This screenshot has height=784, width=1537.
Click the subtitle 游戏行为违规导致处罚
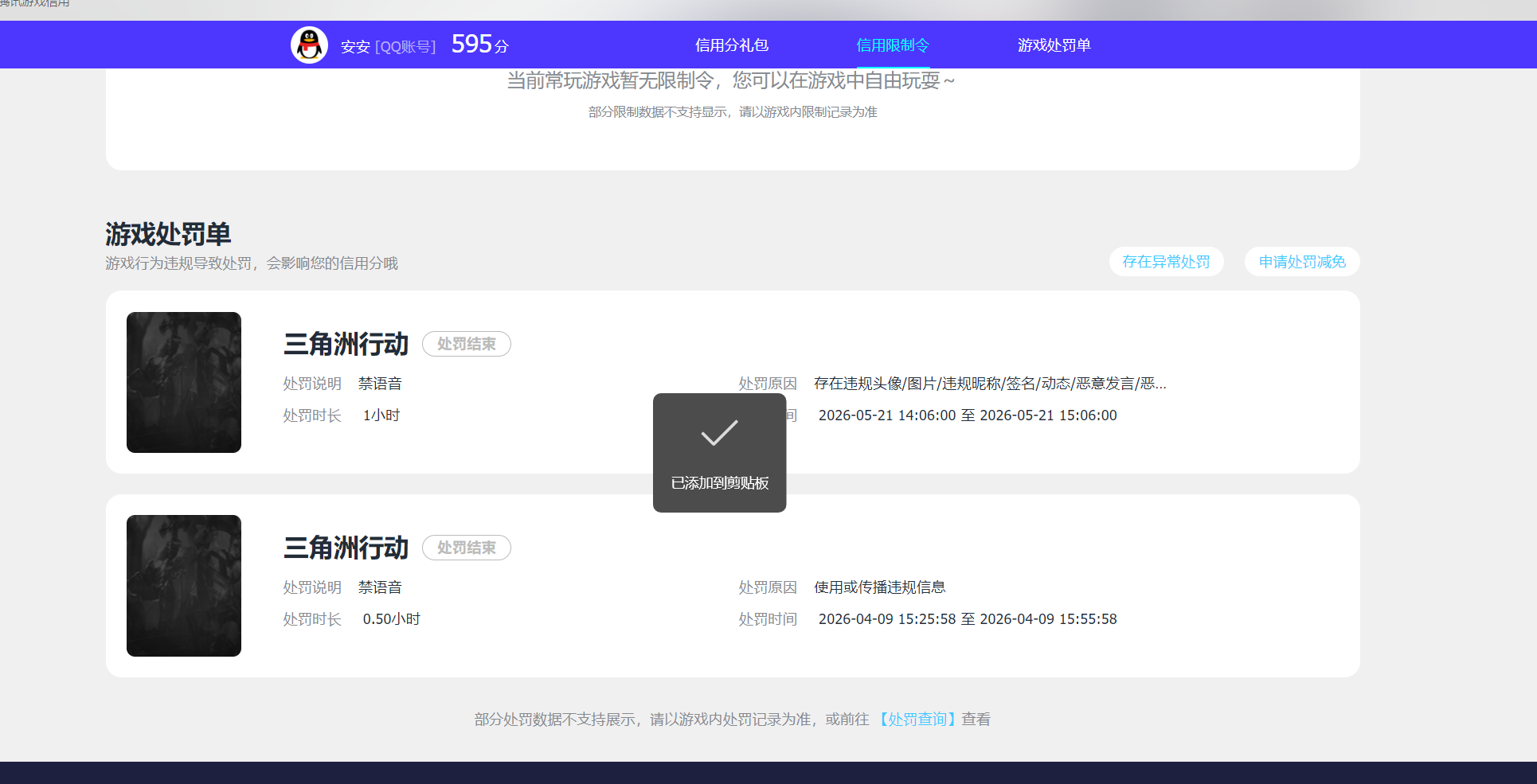click(x=252, y=263)
